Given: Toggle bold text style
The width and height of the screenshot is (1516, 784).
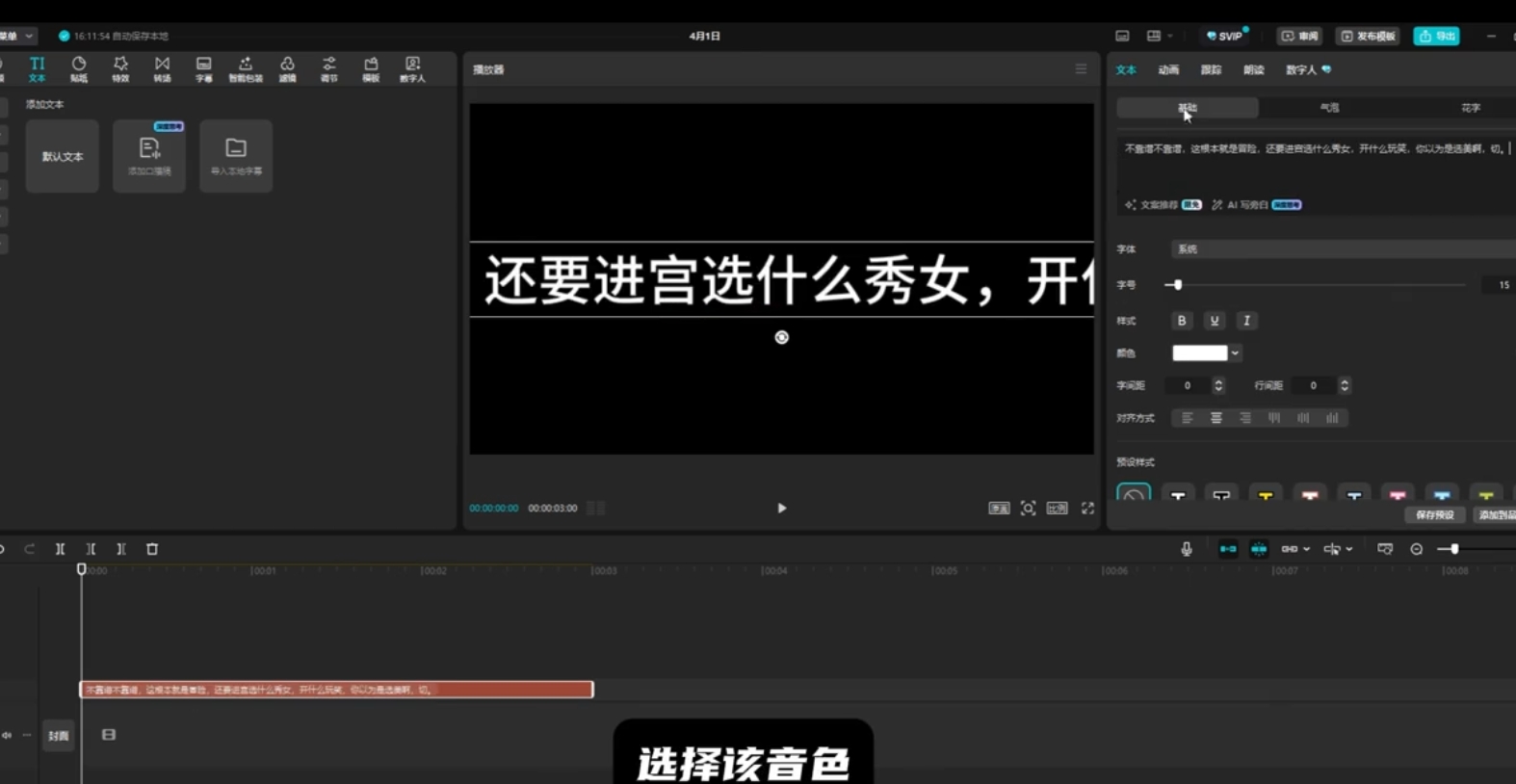Looking at the screenshot, I should pos(1182,321).
